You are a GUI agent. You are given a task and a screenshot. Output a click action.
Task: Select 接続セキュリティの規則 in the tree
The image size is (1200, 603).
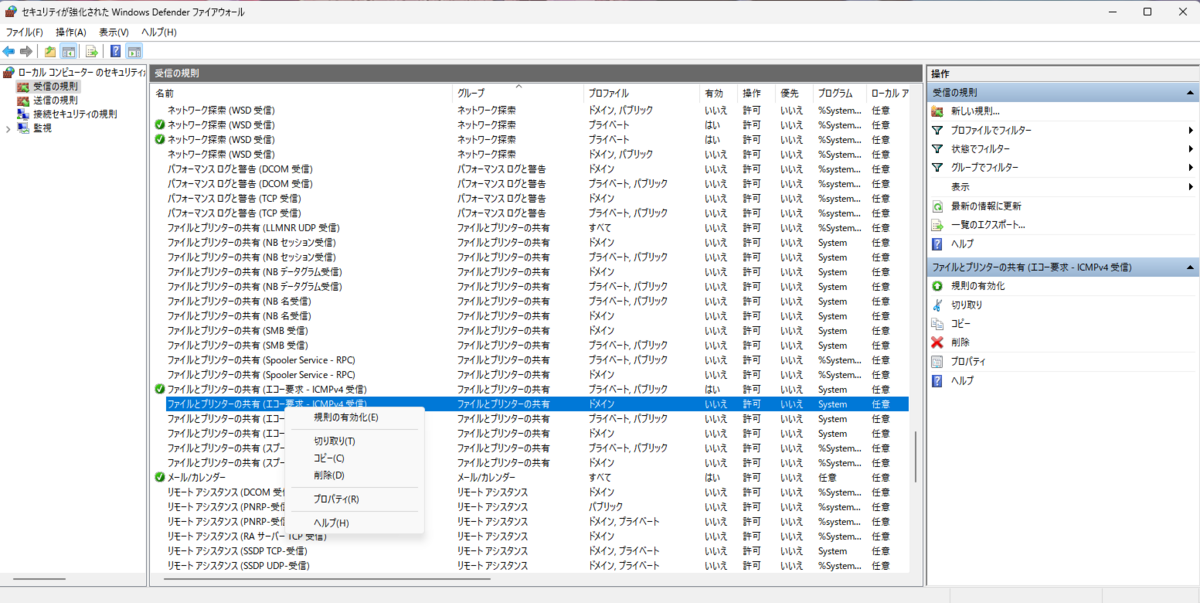[74, 114]
